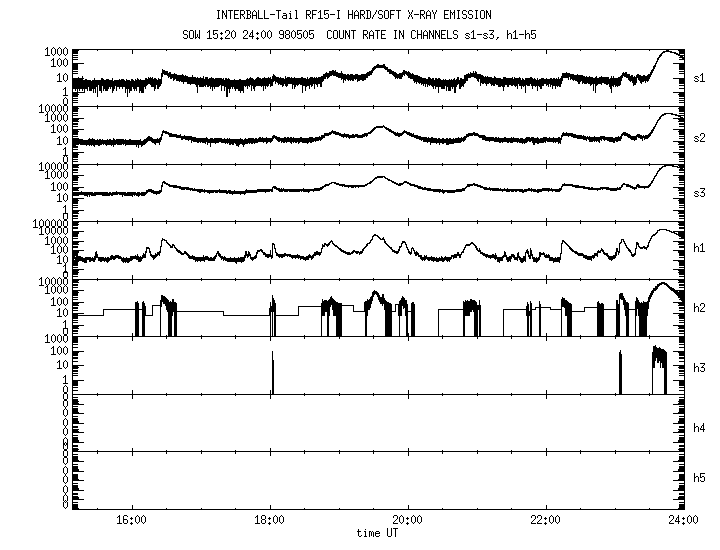Click the s2 channel label

click(699, 135)
